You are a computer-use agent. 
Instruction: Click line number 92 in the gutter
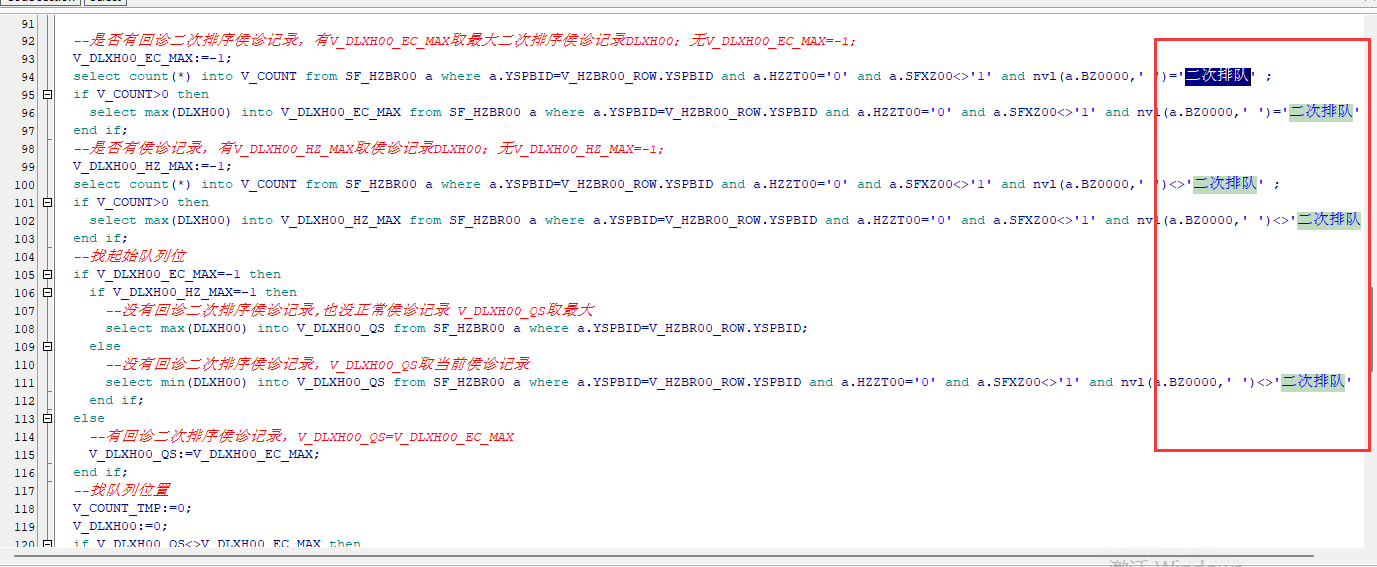click(x=27, y=41)
